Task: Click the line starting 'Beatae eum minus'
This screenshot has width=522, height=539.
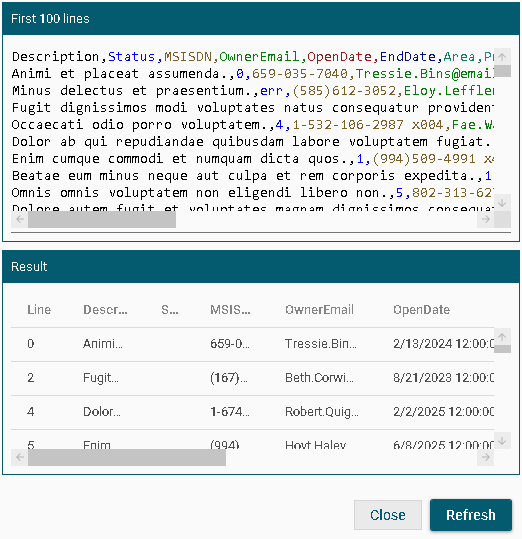Action: click(x=253, y=176)
